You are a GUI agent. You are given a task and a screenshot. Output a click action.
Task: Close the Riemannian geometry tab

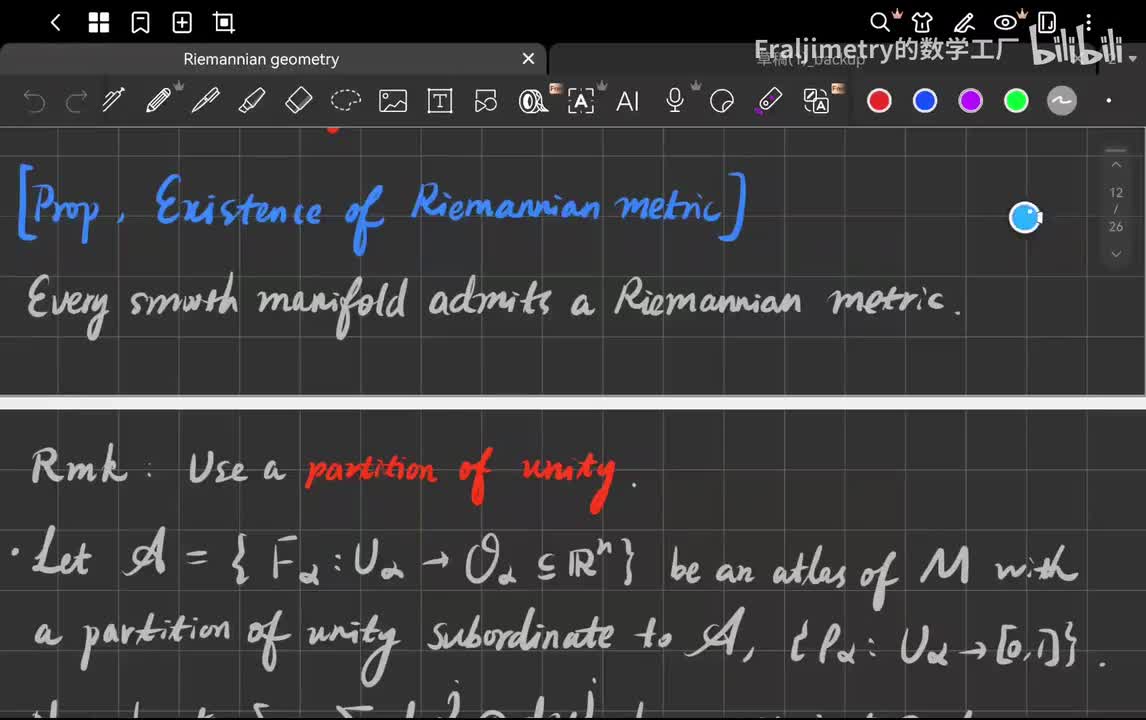click(528, 58)
